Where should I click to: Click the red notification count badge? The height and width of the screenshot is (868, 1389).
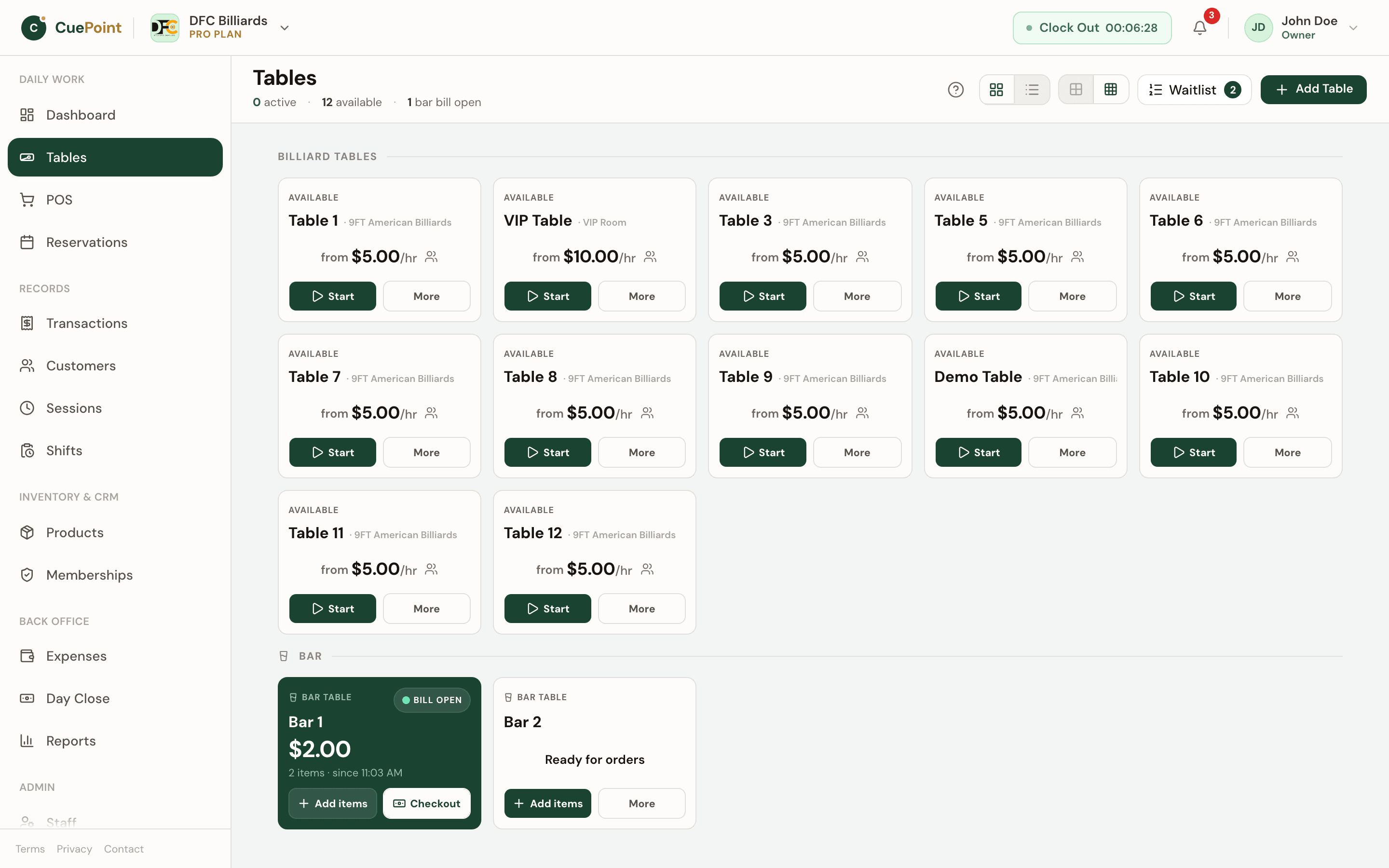click(1211, 15)
